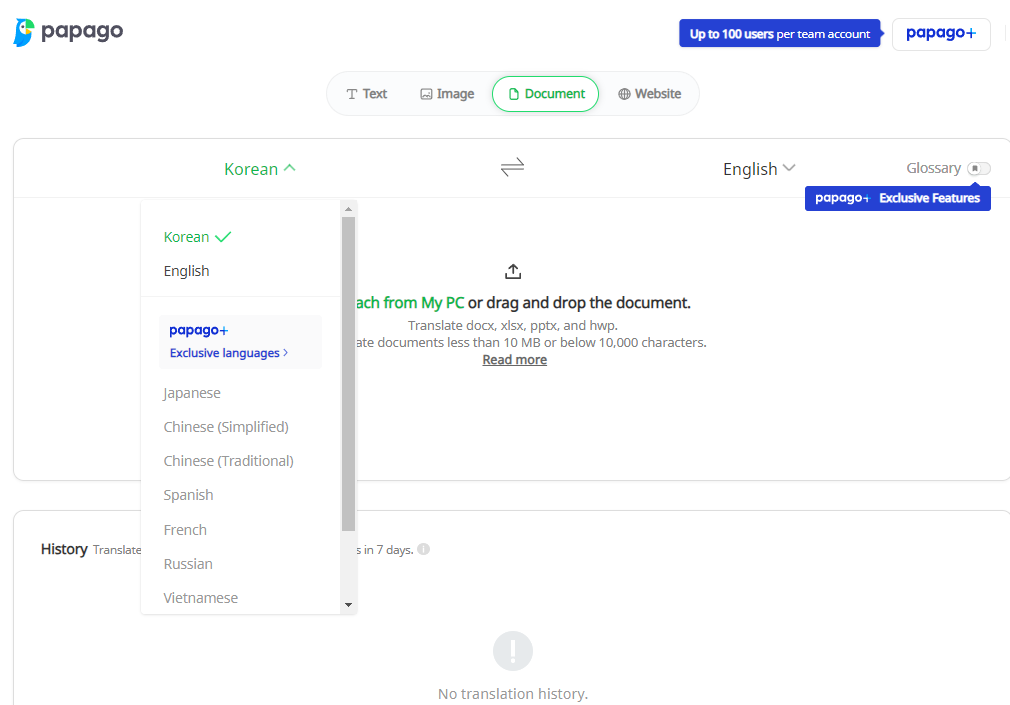Select Chinese (Simplified) from the list
The height and width of the screenshot is (705, 1010).
click(x=226, y=427)
